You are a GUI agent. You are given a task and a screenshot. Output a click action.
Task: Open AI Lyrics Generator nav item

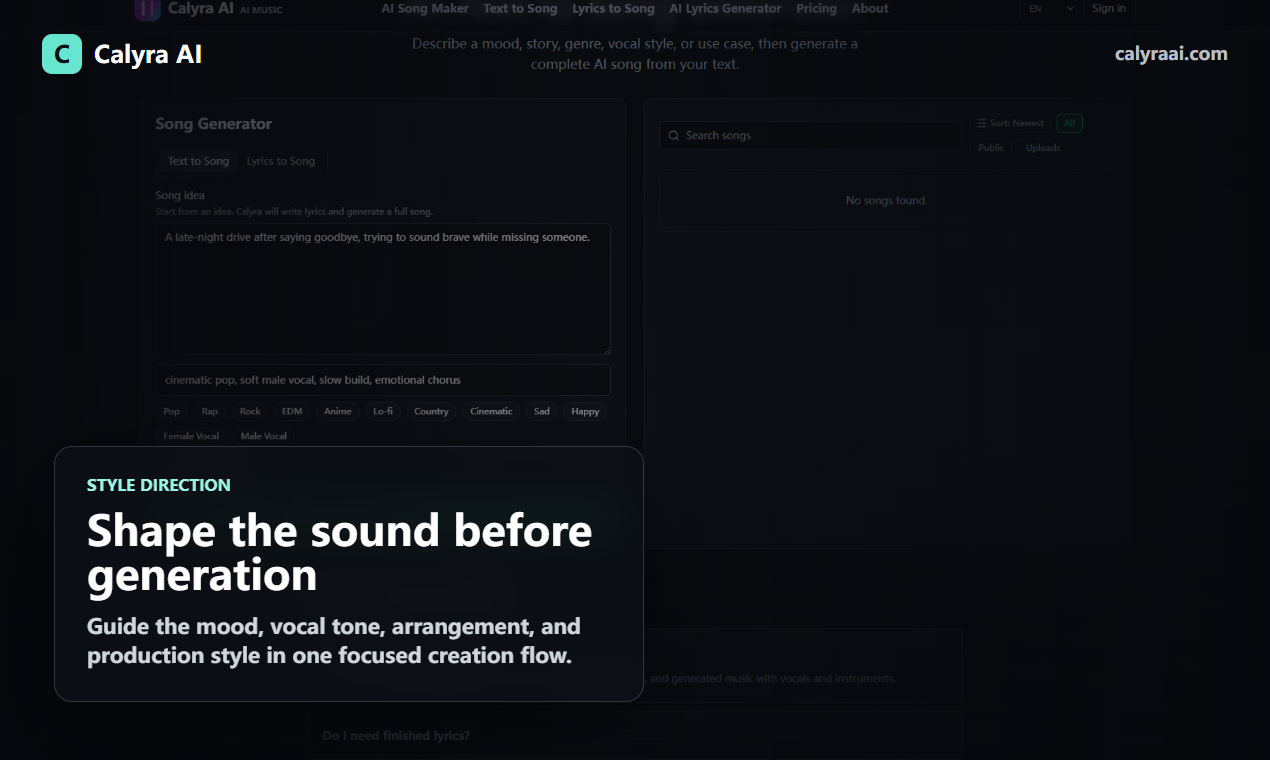(x=725, y=8)
